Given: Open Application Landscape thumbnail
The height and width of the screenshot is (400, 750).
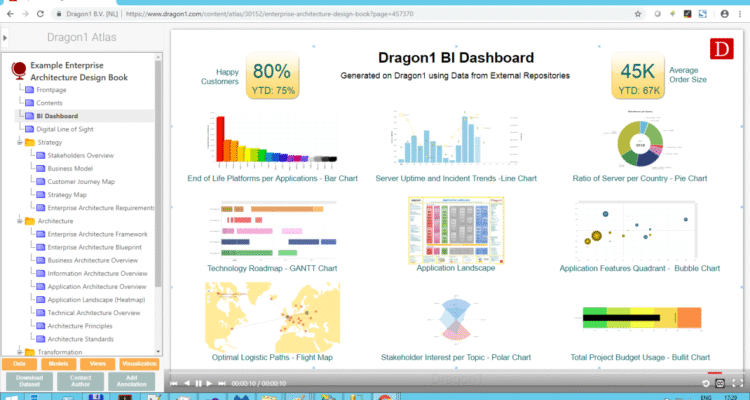Looking at the screenshot, I should [456, 230].
